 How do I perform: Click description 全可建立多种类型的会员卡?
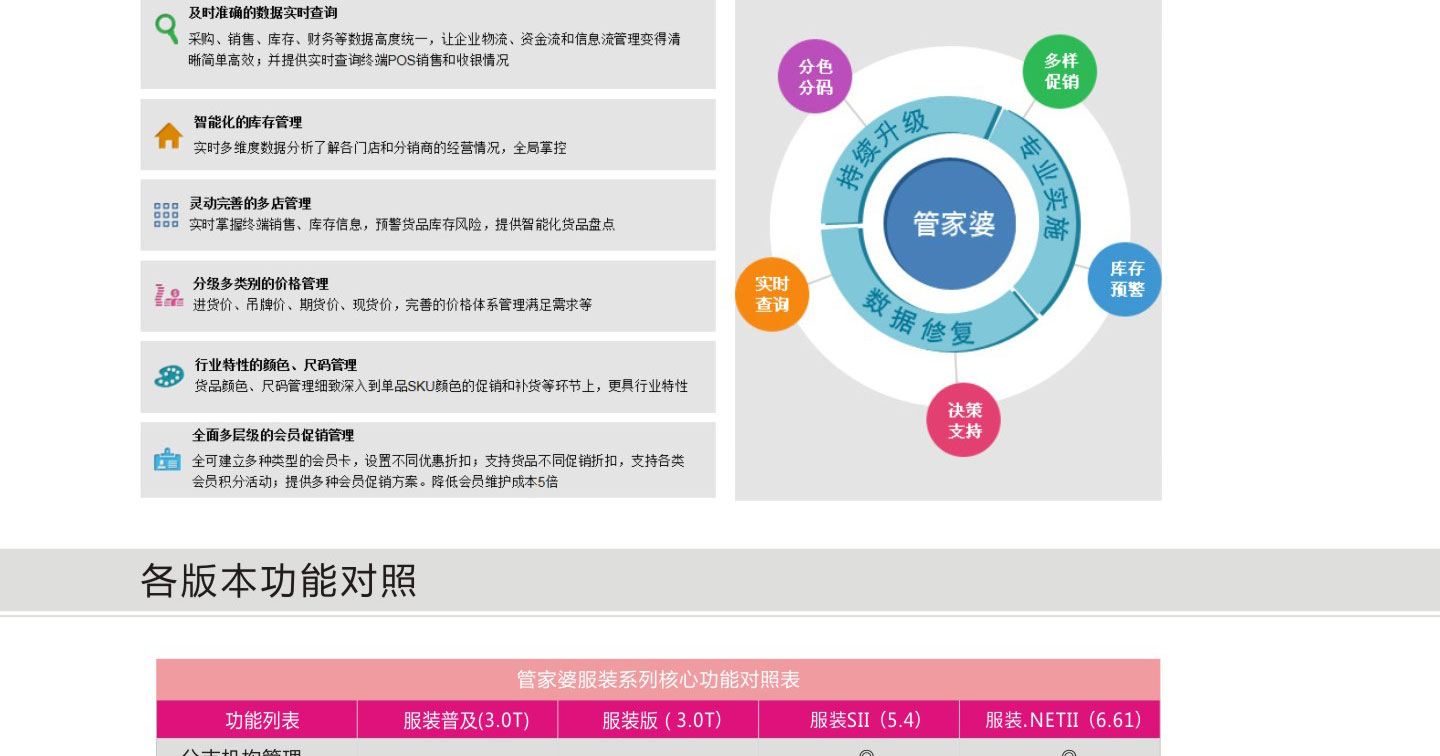click(438, 471)
